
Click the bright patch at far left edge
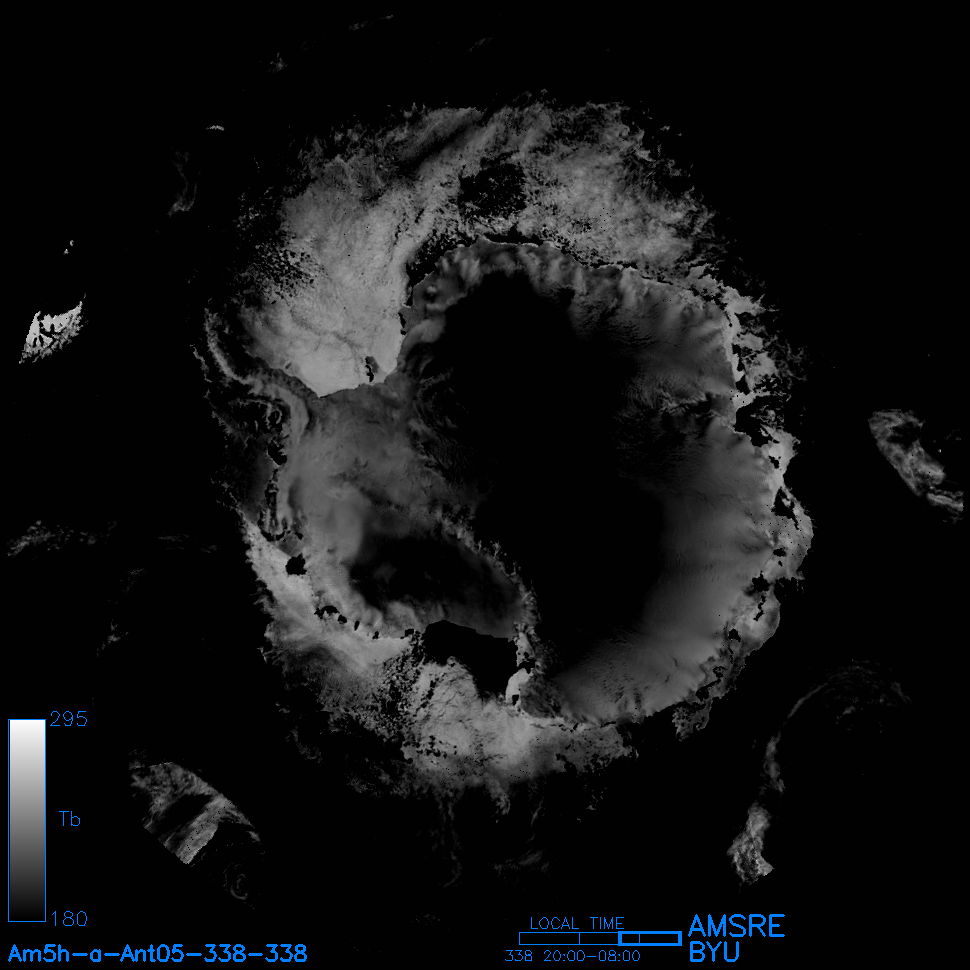point(52,332)
